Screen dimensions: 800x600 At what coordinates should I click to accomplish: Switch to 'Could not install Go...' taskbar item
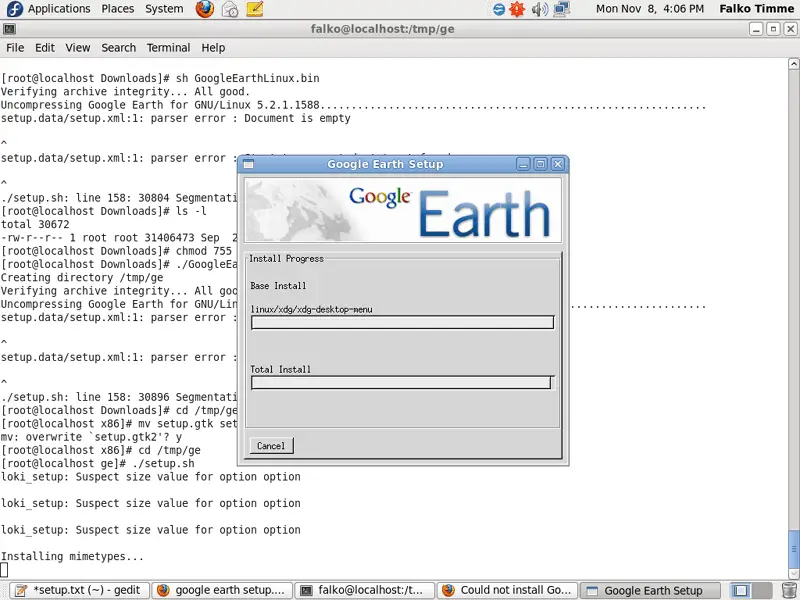[x=507, y=590]
